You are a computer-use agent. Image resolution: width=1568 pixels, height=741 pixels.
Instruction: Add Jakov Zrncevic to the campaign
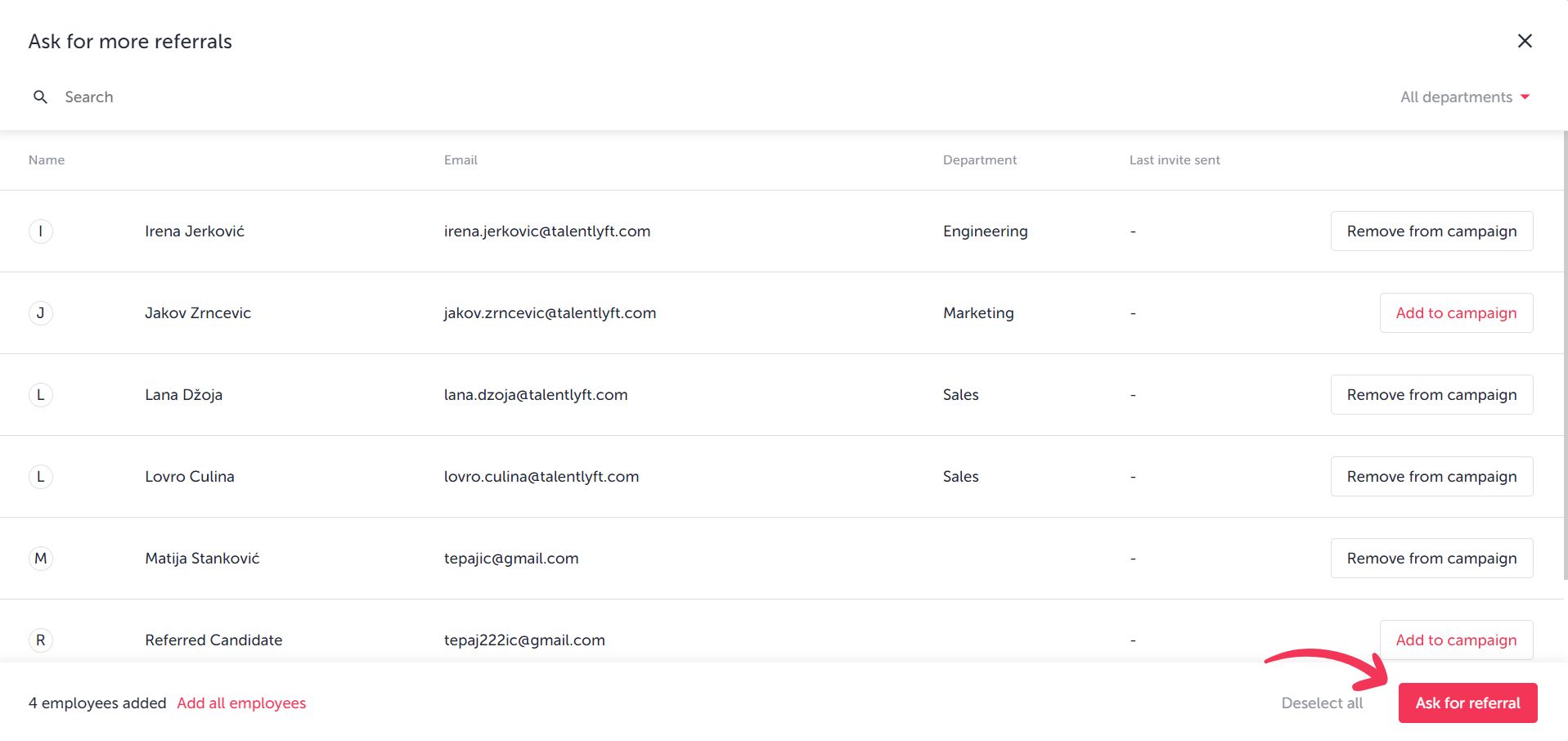[1456, 312]
